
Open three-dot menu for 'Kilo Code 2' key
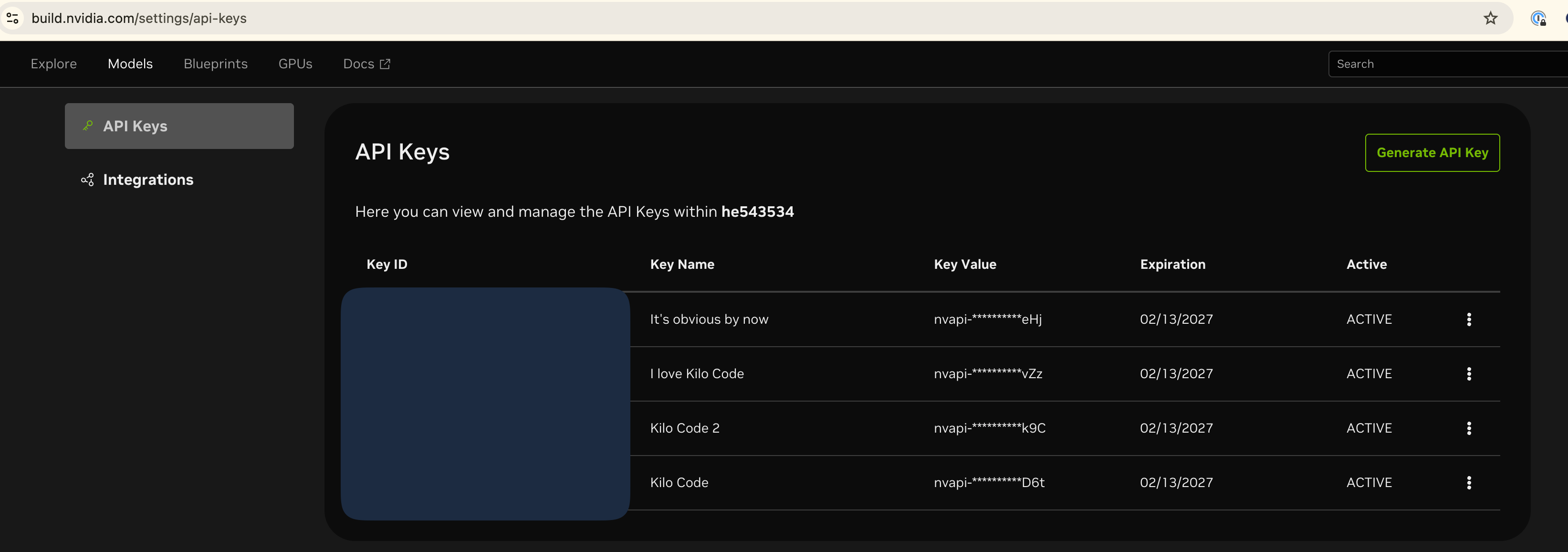[x=1468, y=428]
